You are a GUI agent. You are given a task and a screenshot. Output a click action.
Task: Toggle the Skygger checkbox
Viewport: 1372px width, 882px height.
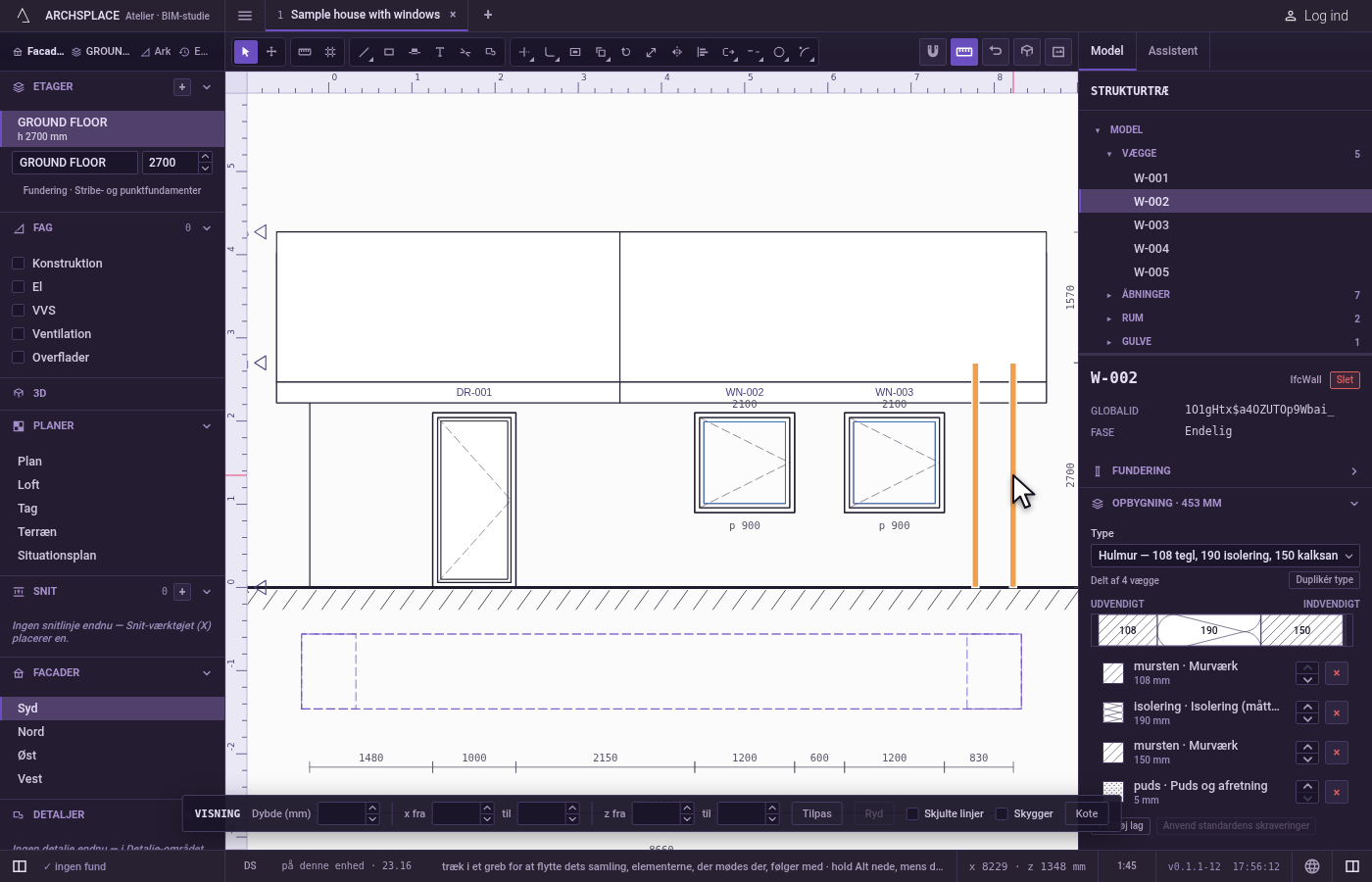pyautogui.click(x=1002, y=813)
